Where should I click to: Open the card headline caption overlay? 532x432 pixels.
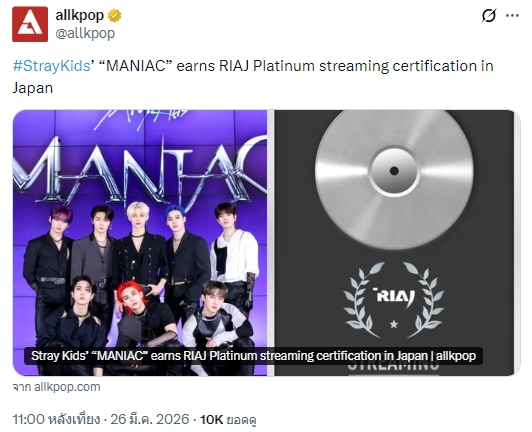pyautogui.click(x=253, y=356)
